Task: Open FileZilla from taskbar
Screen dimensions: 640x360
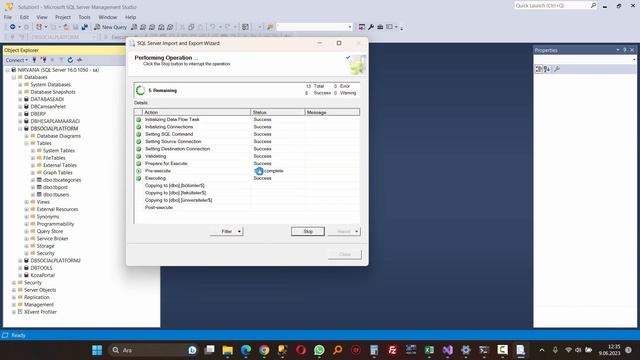Action: tap(392, 350)
